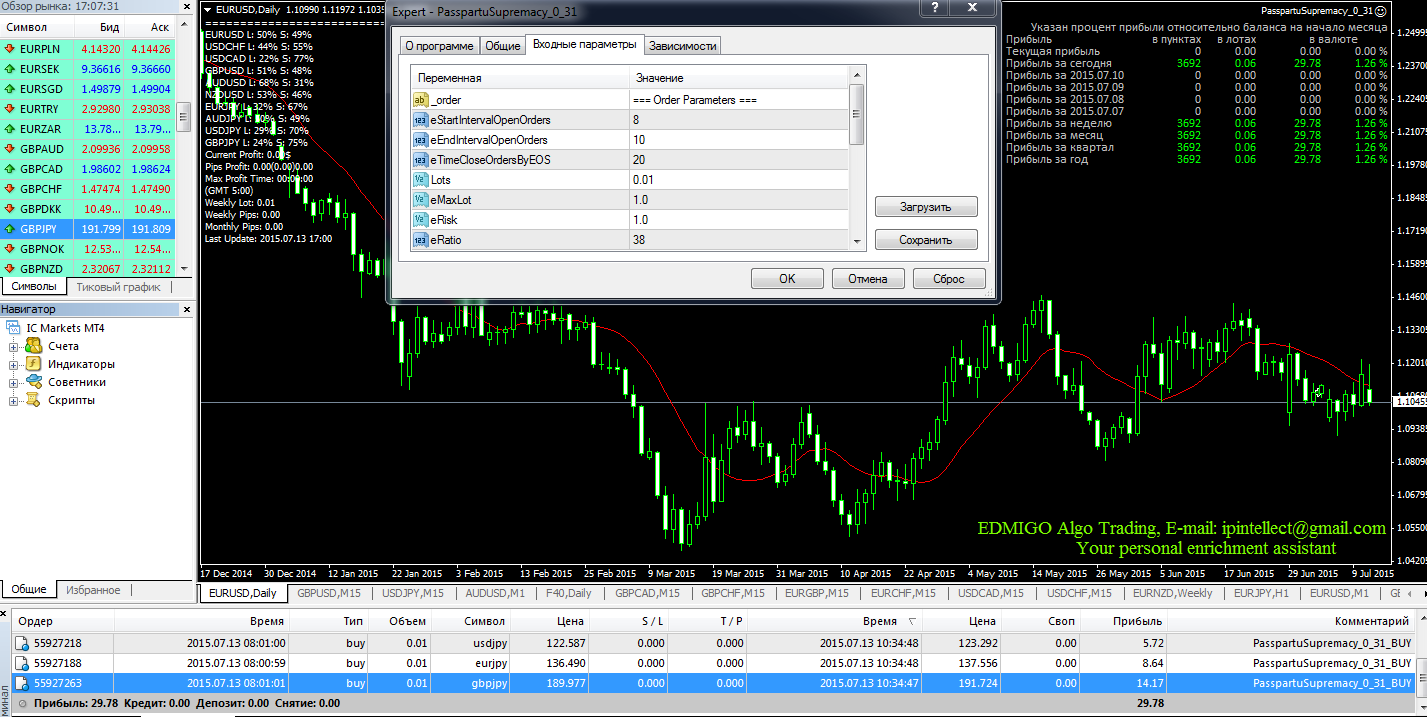Switch to the USDJPY,M15 chart tab
The height and width of the screenshot is (717, 1427).
click(x=413, y=593)
